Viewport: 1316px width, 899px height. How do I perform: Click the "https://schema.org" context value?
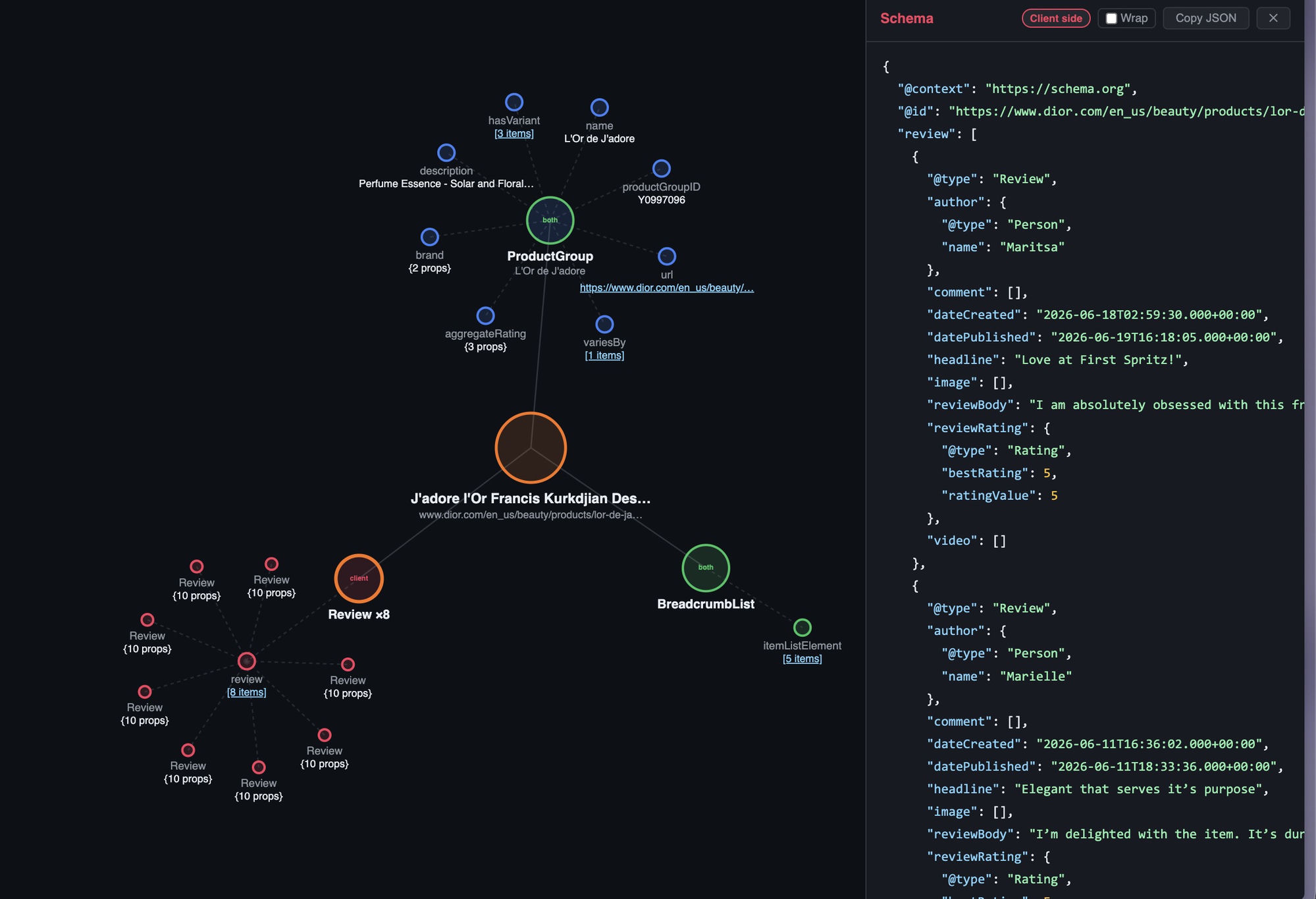click(x=1057, y=89)
